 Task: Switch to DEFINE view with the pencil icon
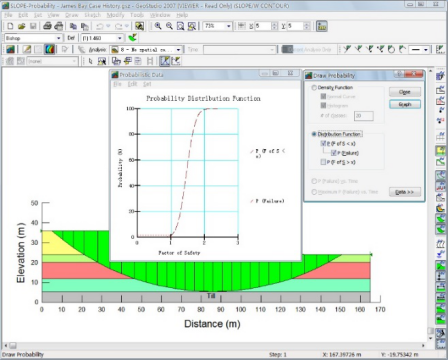click(27, 50)
